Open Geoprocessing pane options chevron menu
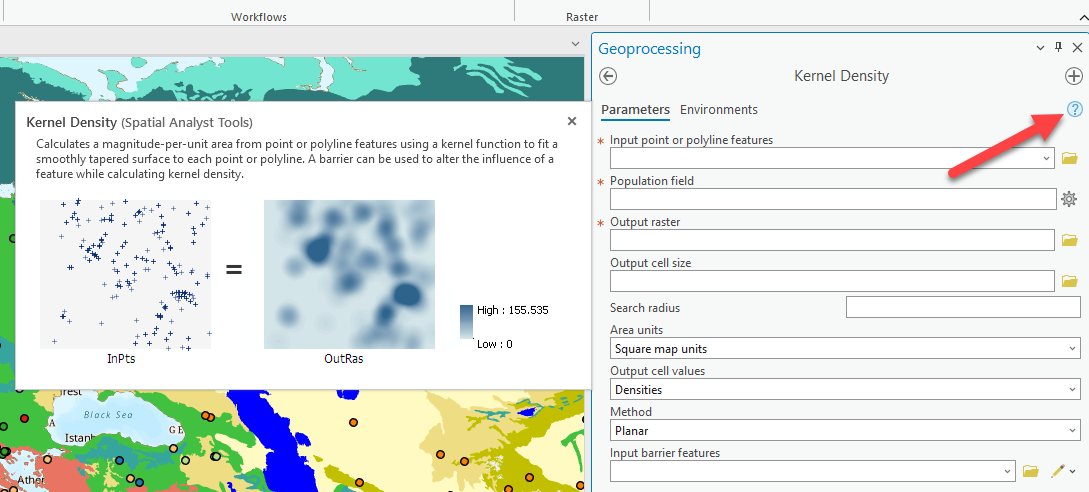Screen dimensions: 1089x492 1040,48
